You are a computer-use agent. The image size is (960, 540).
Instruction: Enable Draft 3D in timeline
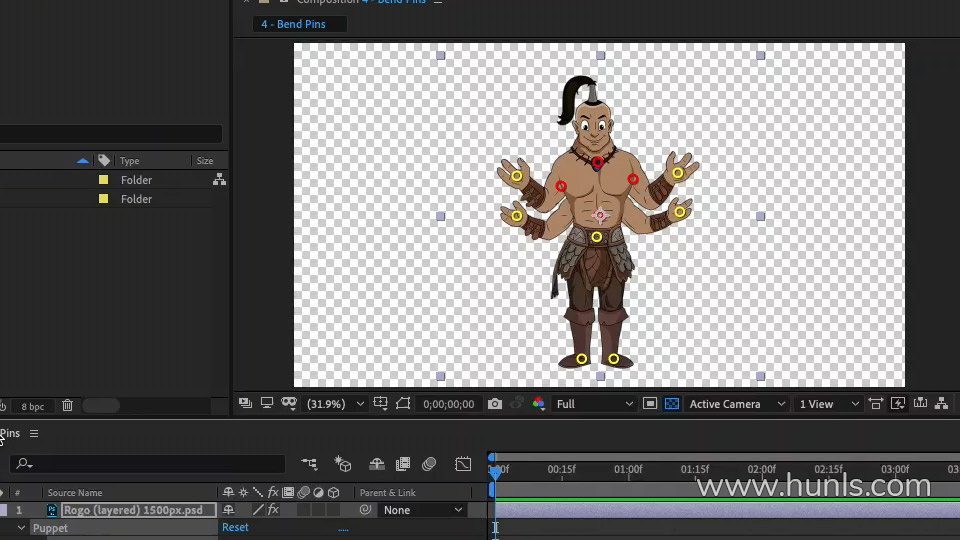(343, 464)
